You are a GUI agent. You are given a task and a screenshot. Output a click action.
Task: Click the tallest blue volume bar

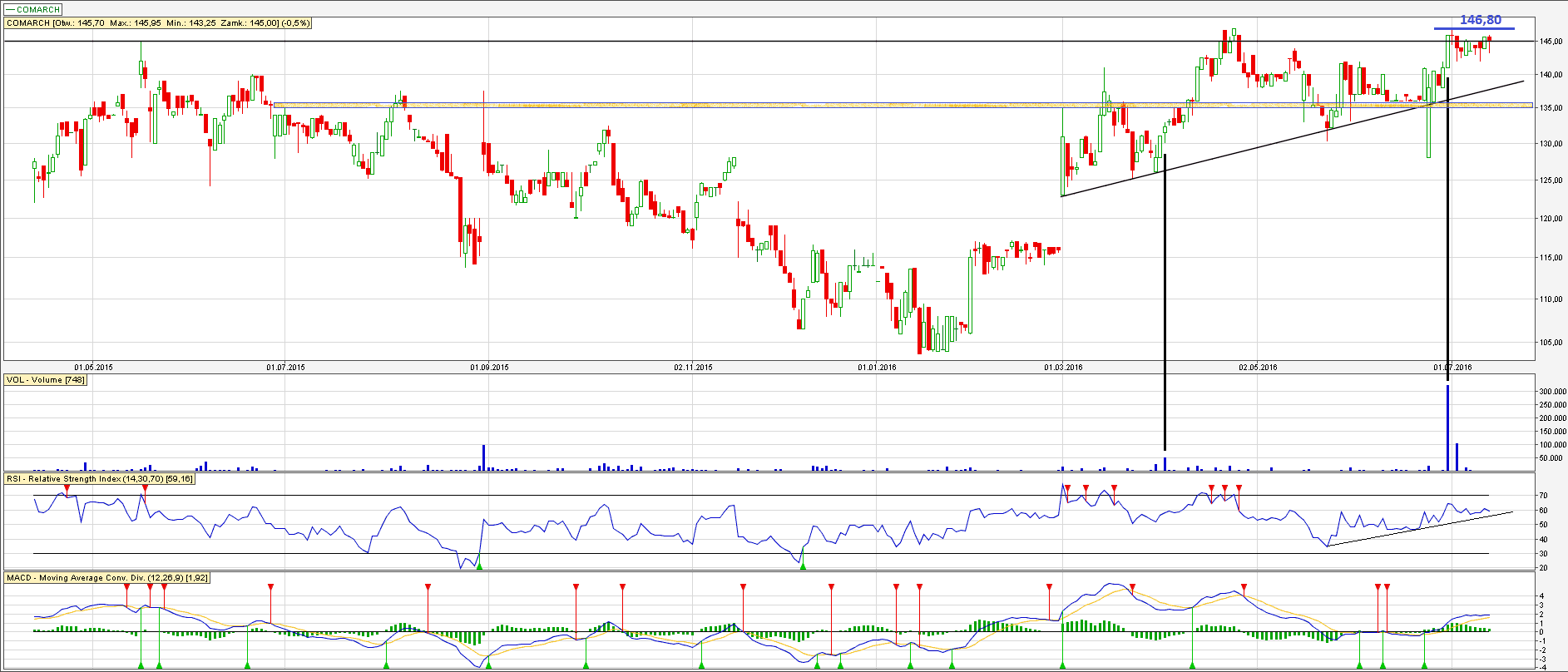[1448, 428]
